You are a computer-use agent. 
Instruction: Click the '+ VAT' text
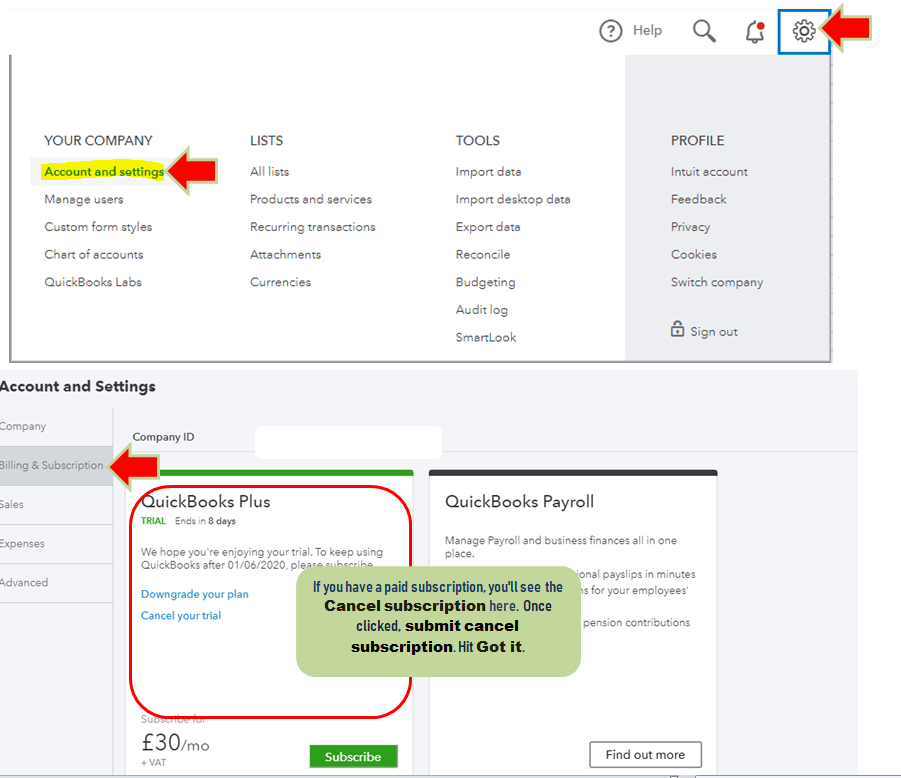[x=153, y=763]
